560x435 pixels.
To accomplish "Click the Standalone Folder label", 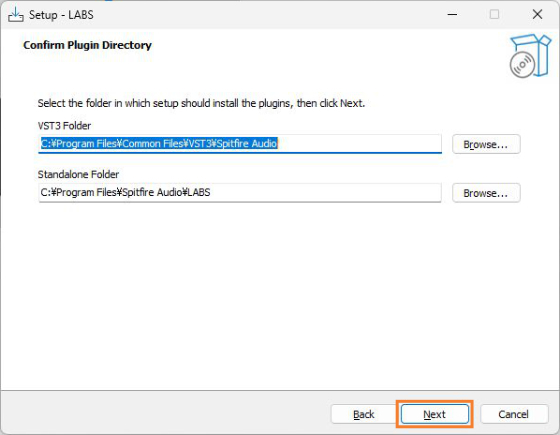I will point(78,175).
